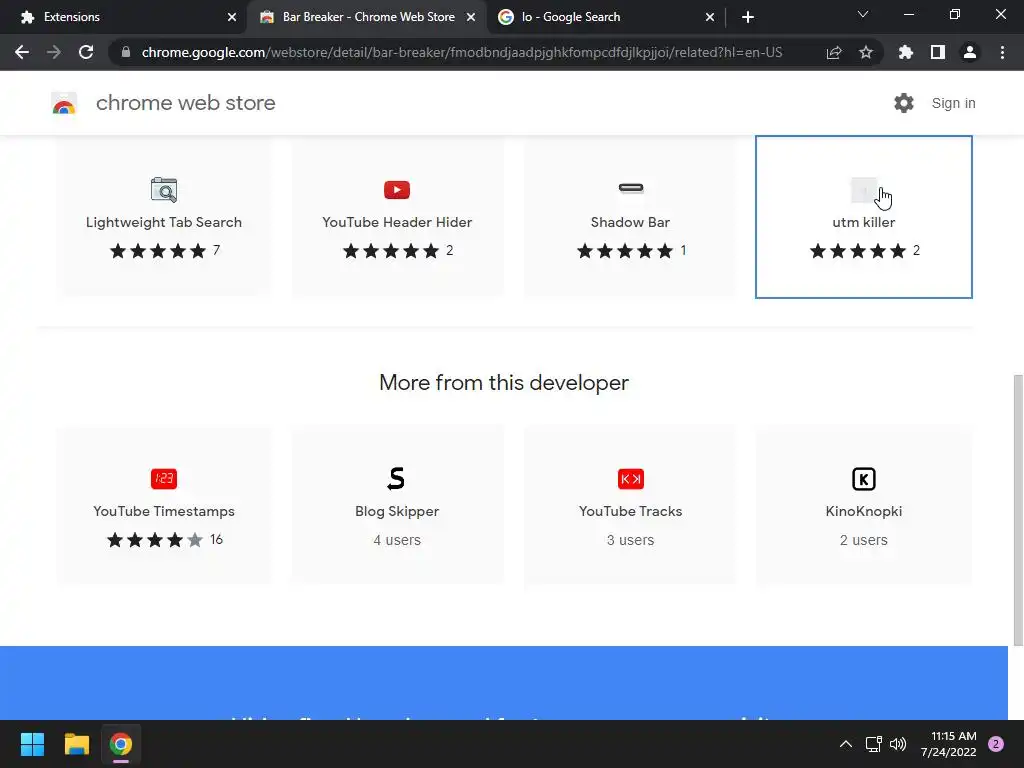Viewport: 1024px width, 768px height.
Task: Select the Bar Breaker - Chrome Web Store tab
Action: point(368,17)
